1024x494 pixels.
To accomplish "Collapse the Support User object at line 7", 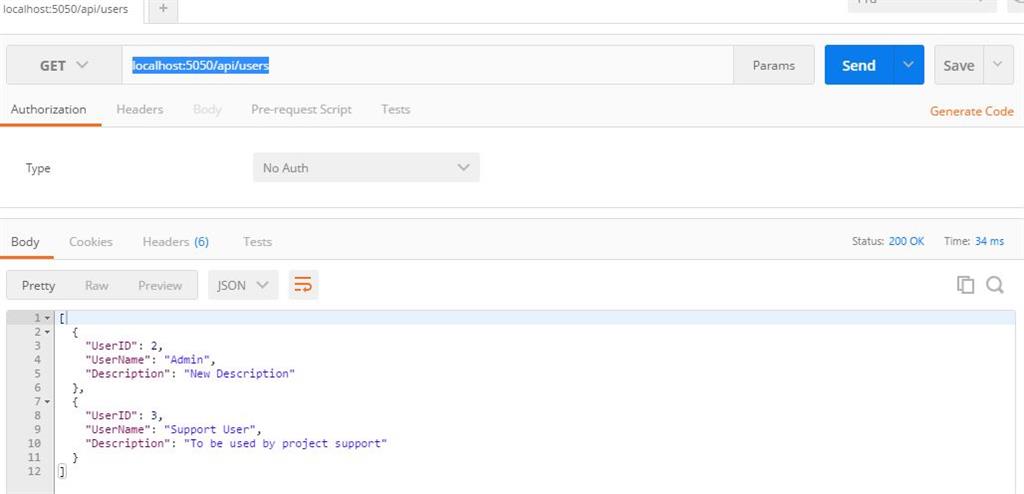I will point(46,401).
